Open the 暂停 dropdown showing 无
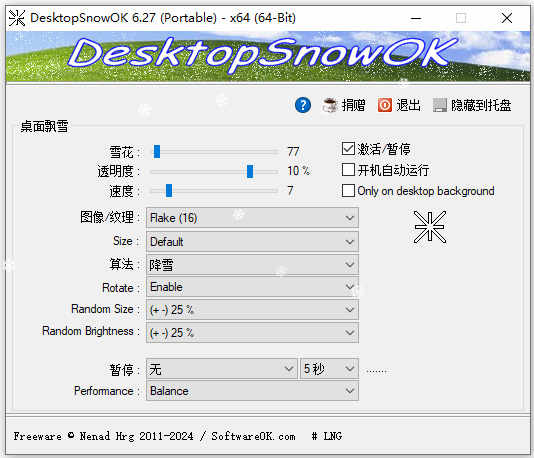The height and width of the screenshot is (458, 534). [x=222, y=369]
